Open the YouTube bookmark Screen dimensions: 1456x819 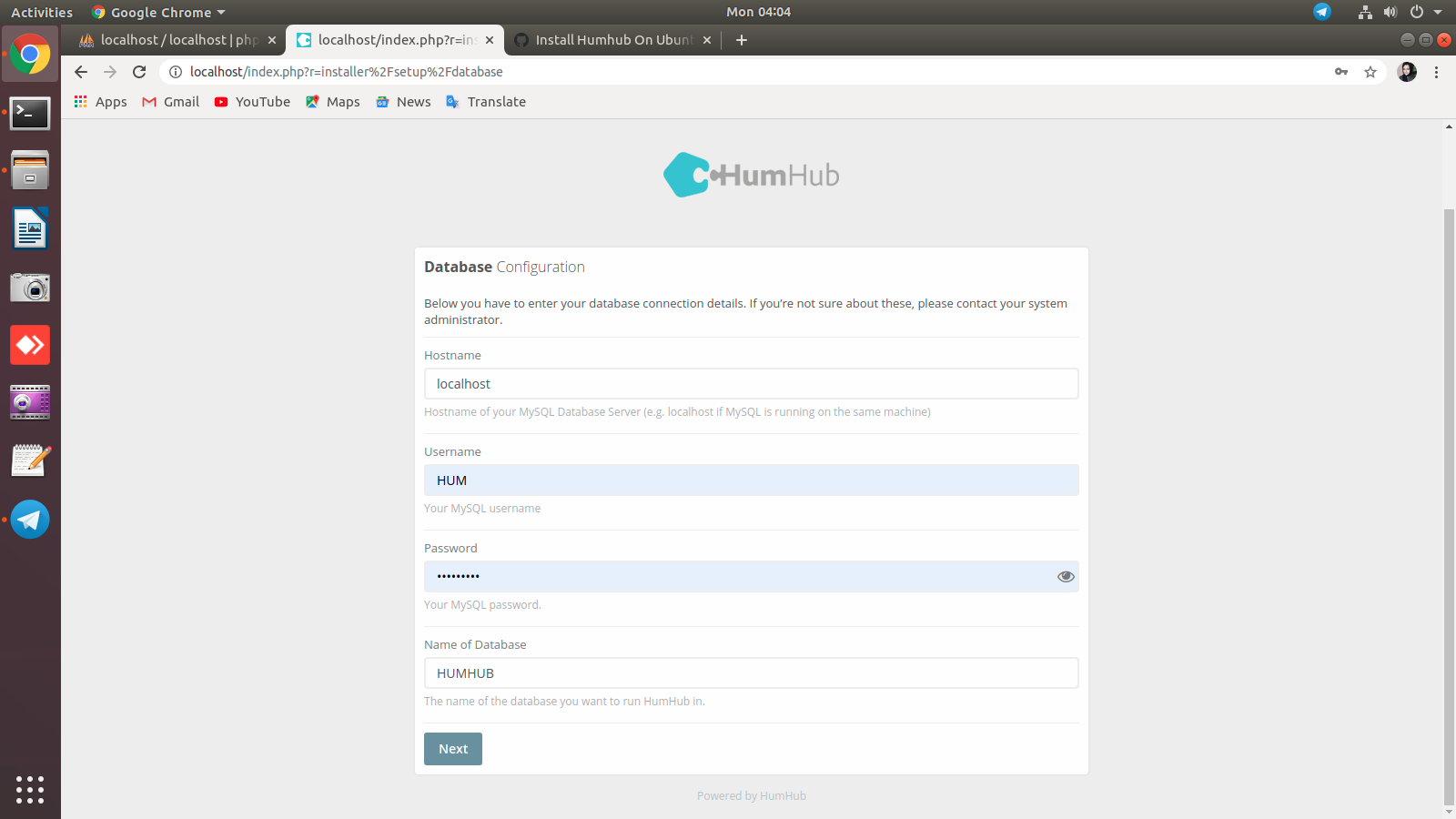252,102
